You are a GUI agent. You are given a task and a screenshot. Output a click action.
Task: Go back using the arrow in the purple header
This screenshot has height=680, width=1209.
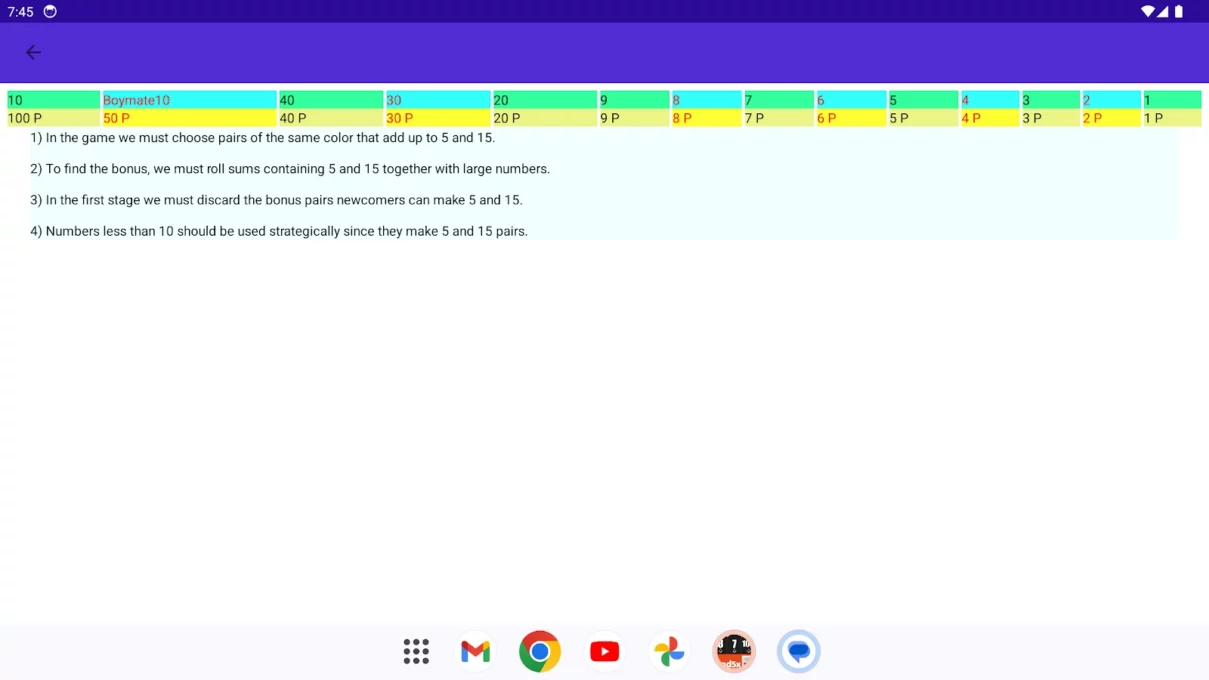coord(33,52)
